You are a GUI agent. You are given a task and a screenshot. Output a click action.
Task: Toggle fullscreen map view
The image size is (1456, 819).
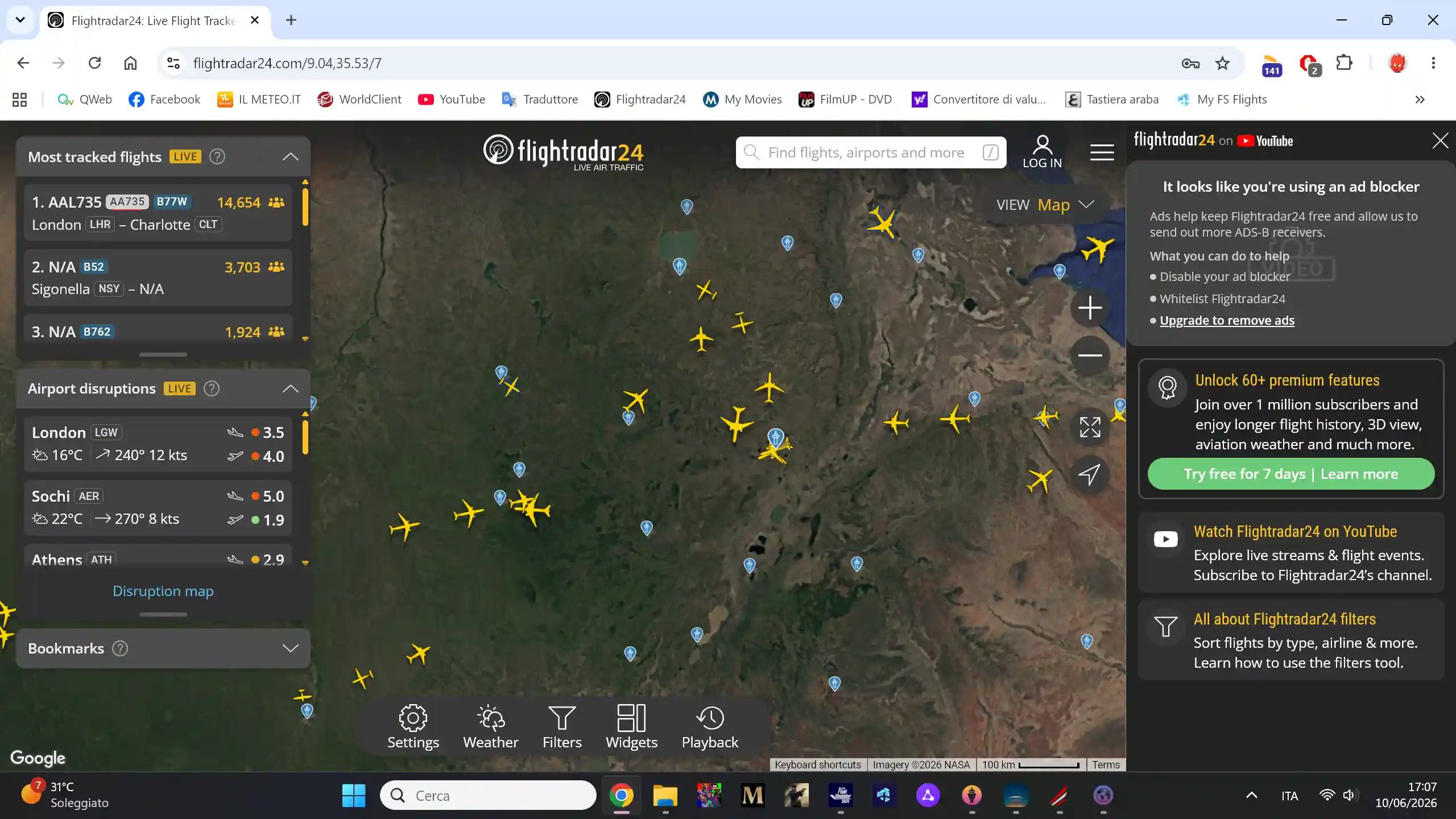pos(1090,427)
